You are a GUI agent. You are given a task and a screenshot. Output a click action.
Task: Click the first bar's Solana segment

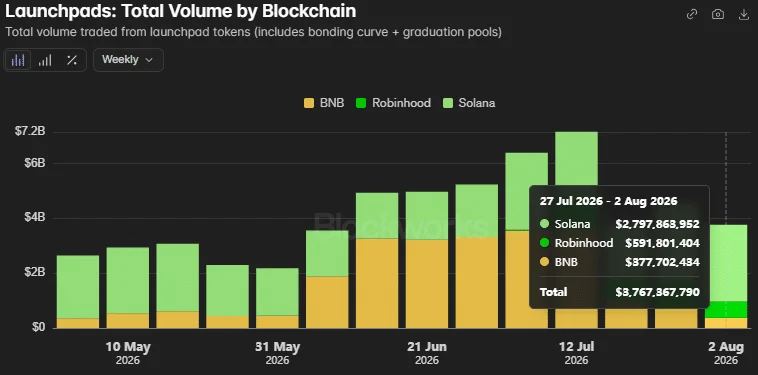[x=78, y=287]
